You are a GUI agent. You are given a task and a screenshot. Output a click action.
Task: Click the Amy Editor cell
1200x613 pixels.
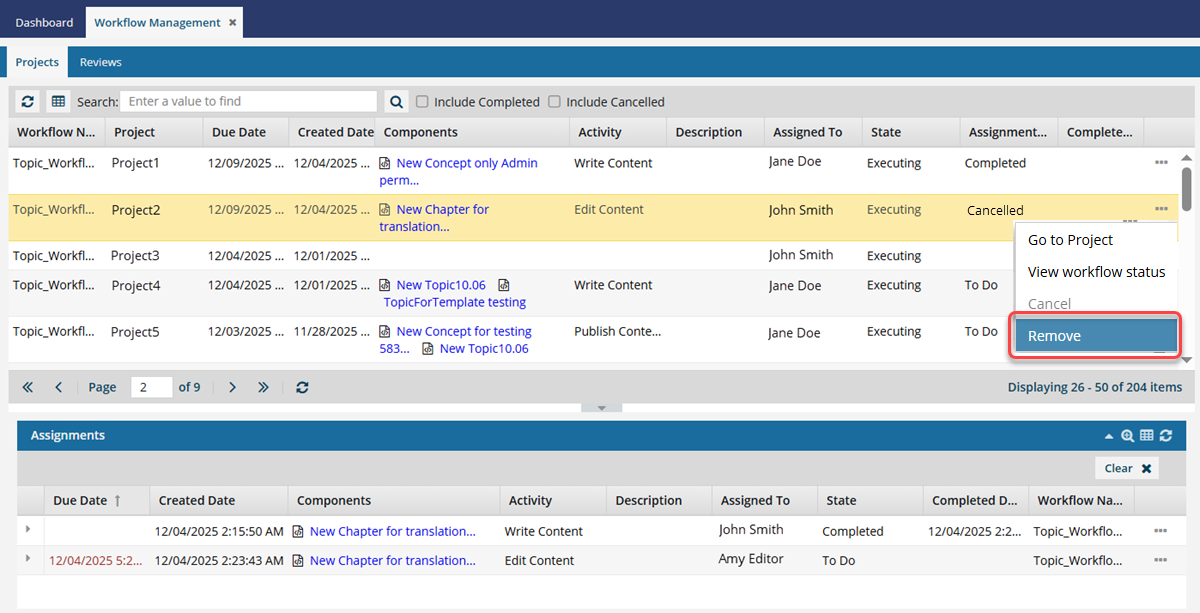751,559
